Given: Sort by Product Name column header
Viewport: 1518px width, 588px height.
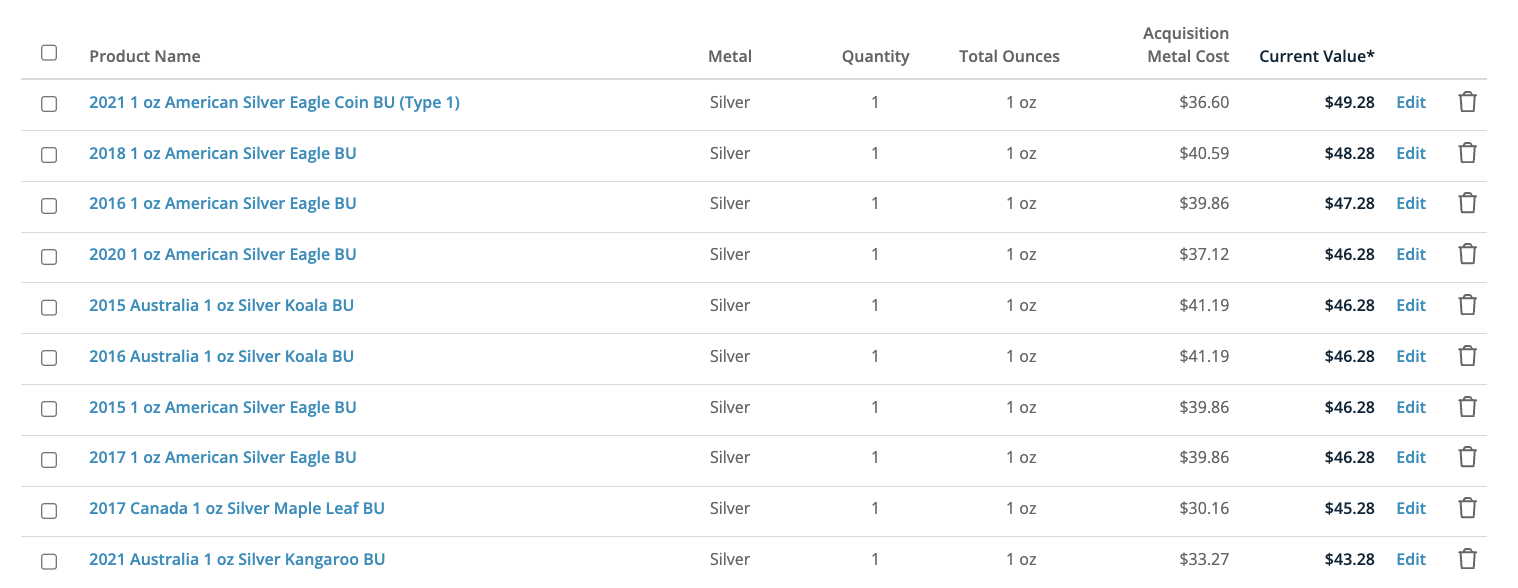Looking at the screenshot, I should 145,56.
